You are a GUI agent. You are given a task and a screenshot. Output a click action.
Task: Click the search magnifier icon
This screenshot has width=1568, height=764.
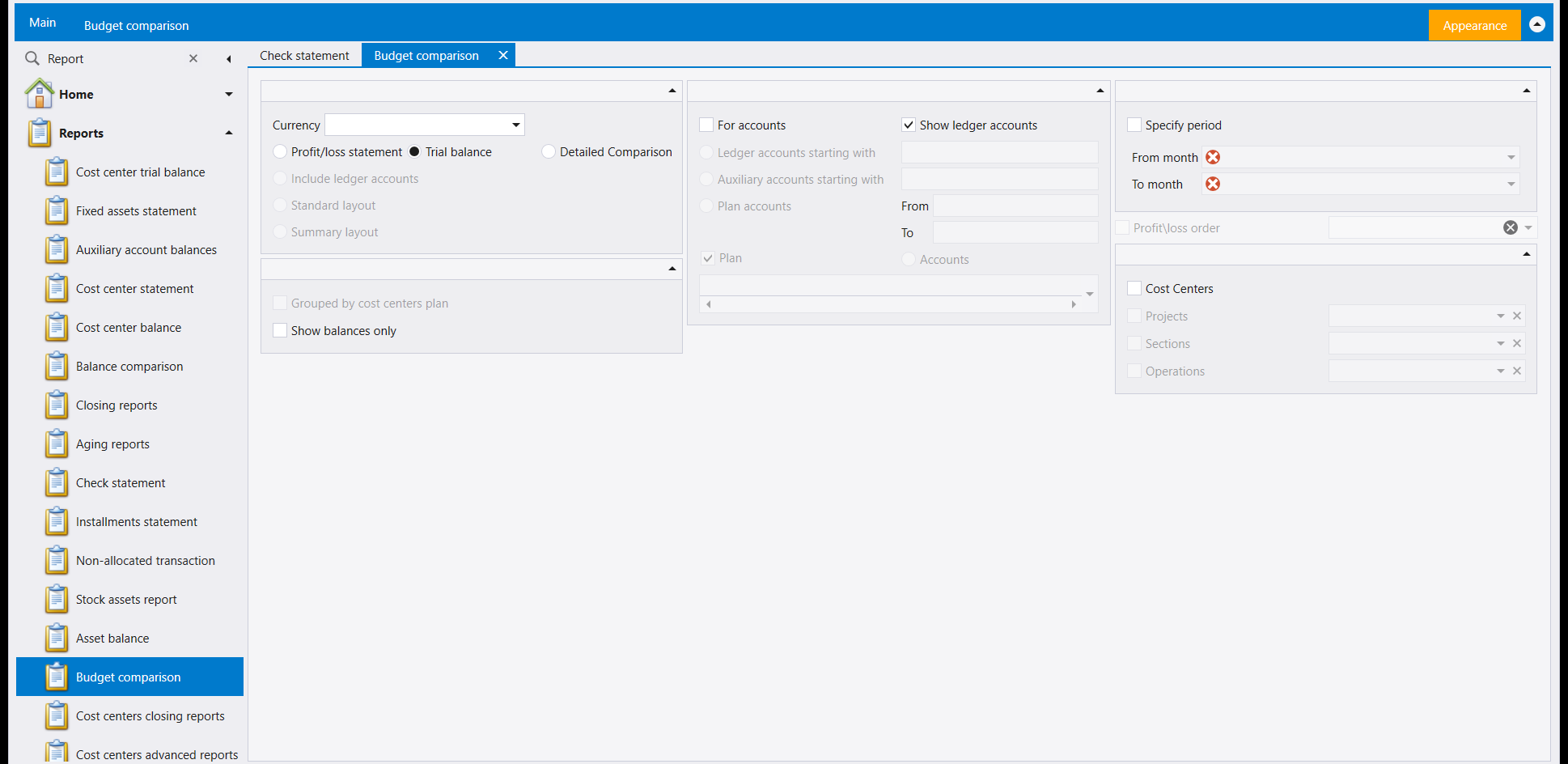[x=32, y=58]
